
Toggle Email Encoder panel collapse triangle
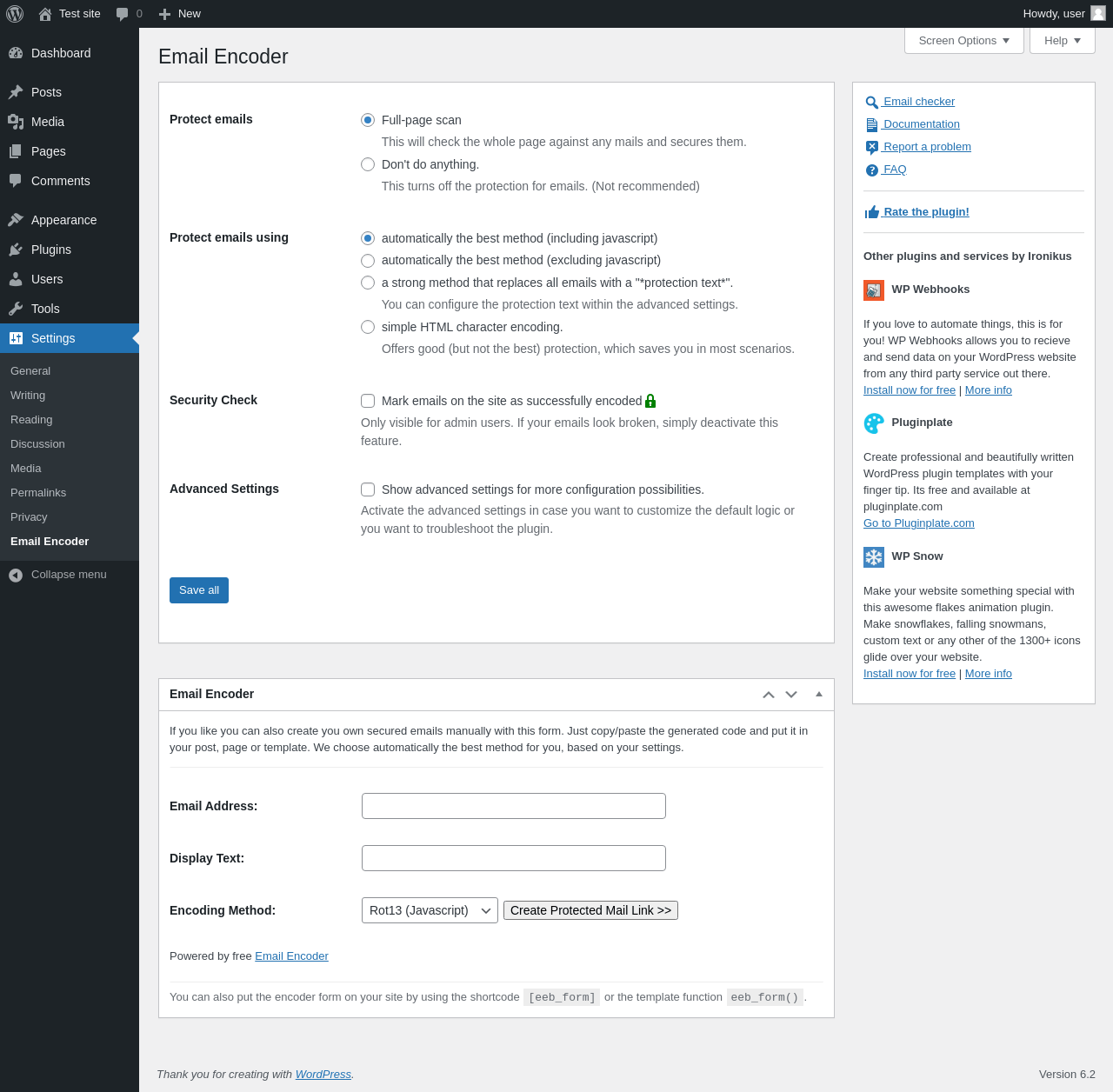(819, 695)
